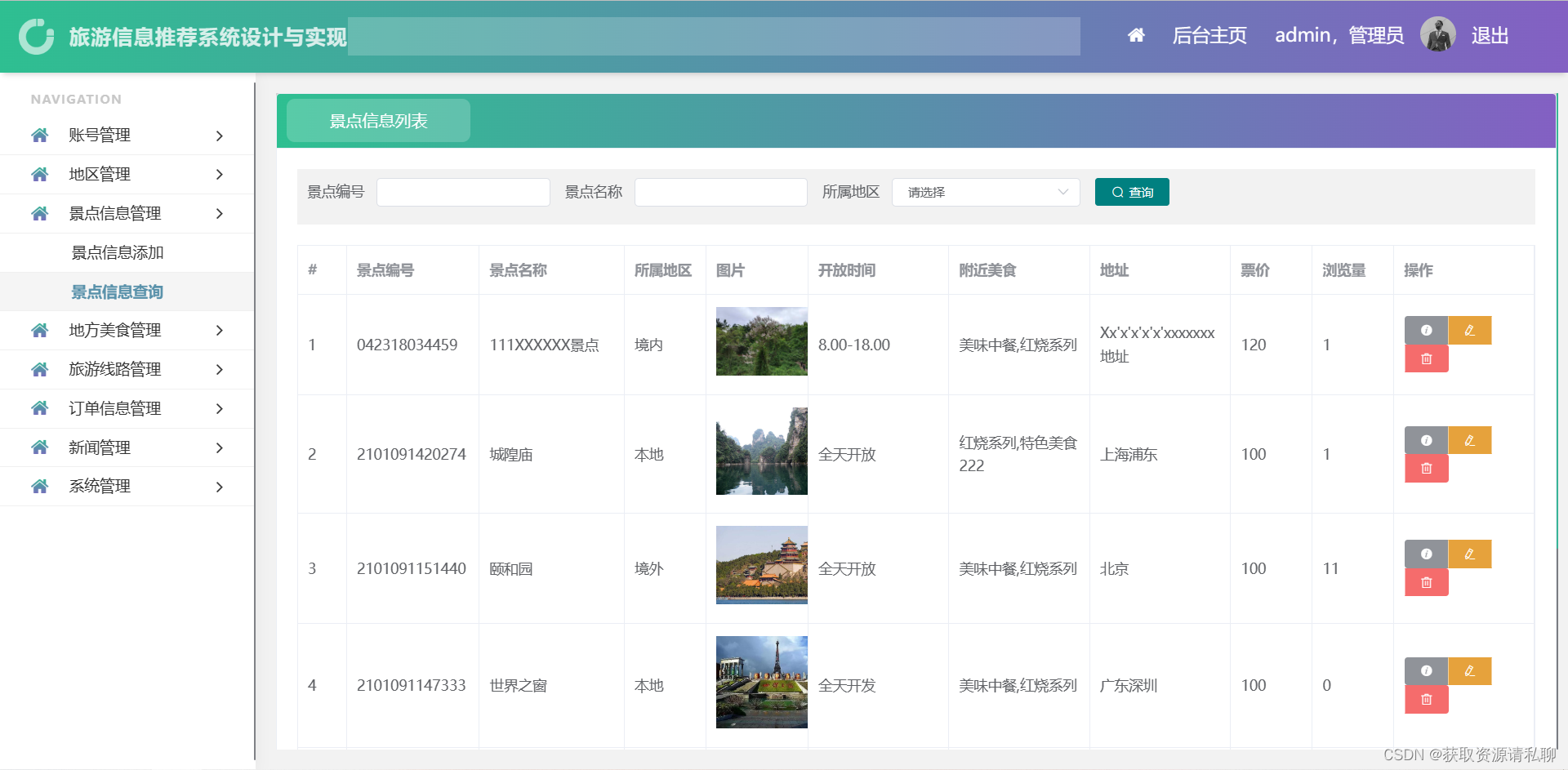Screen dimensions: 1568x770
Task: Open the 世界之窗 tower thumbnail
Action: (x=762, y=682)
